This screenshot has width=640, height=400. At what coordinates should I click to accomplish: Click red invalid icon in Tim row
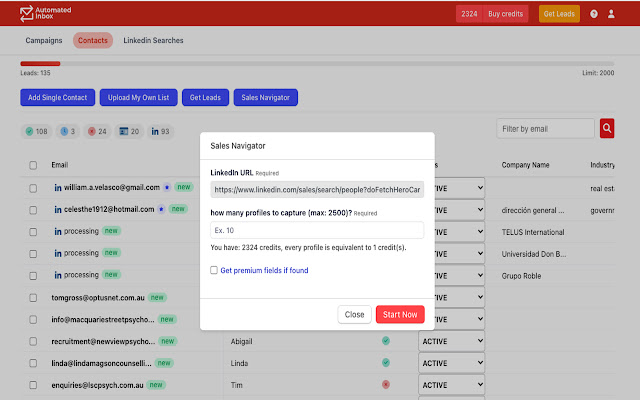[386, 384]
